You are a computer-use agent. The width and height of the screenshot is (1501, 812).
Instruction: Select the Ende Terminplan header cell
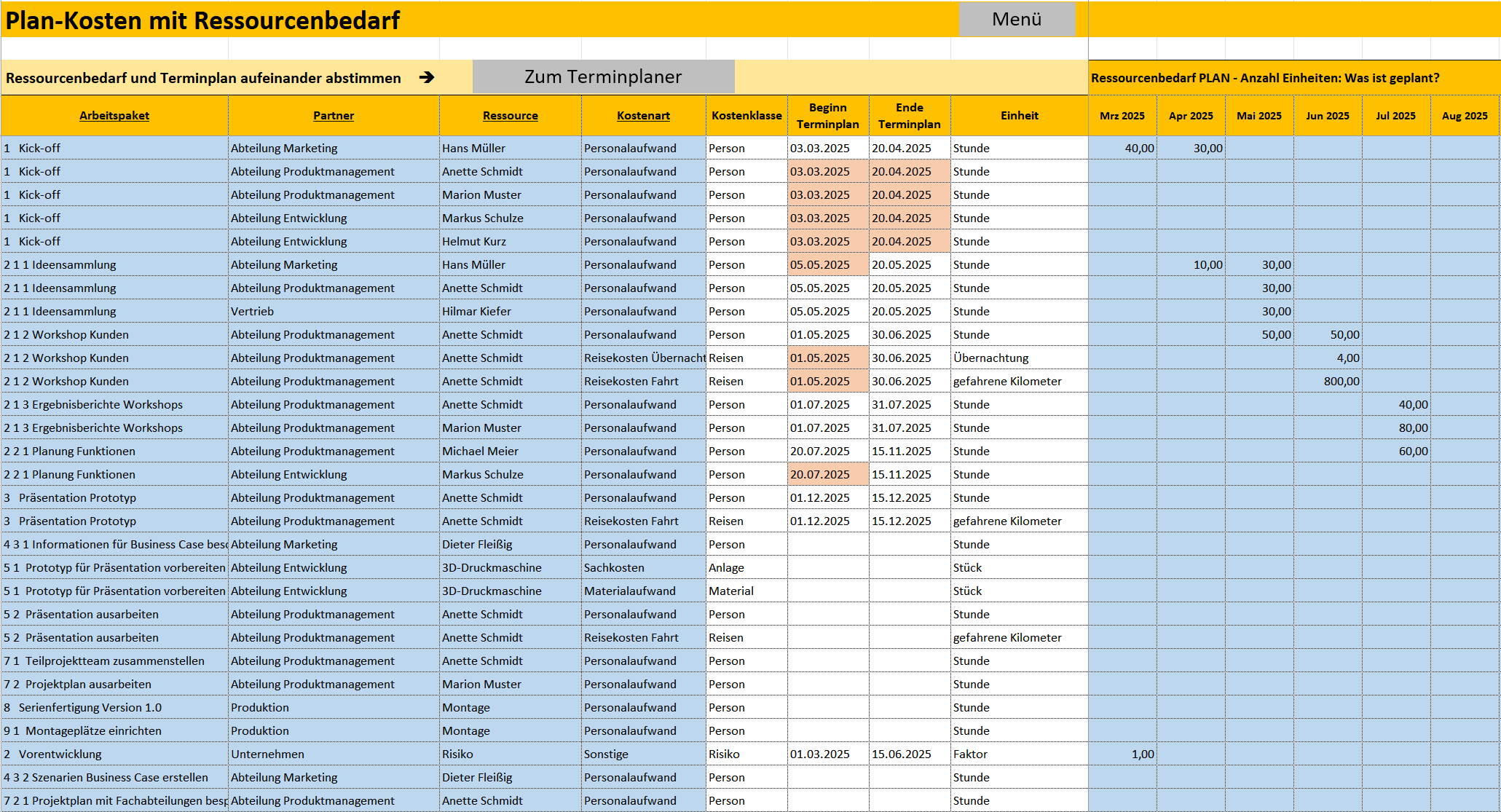910,115
